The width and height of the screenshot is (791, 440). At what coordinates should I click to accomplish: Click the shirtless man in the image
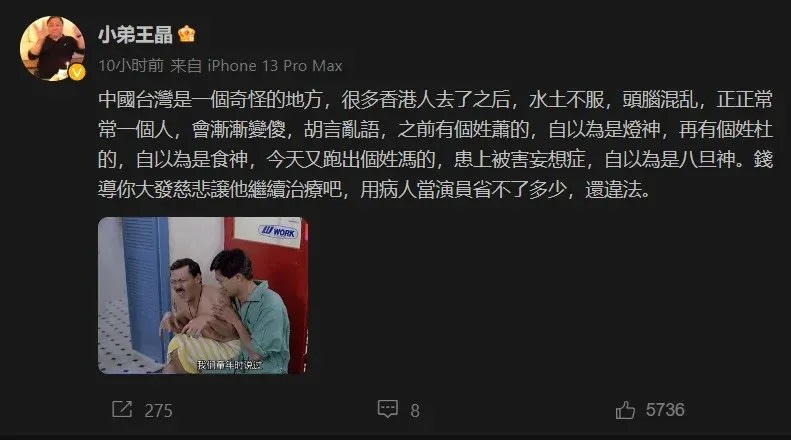(x=194, y=315)
